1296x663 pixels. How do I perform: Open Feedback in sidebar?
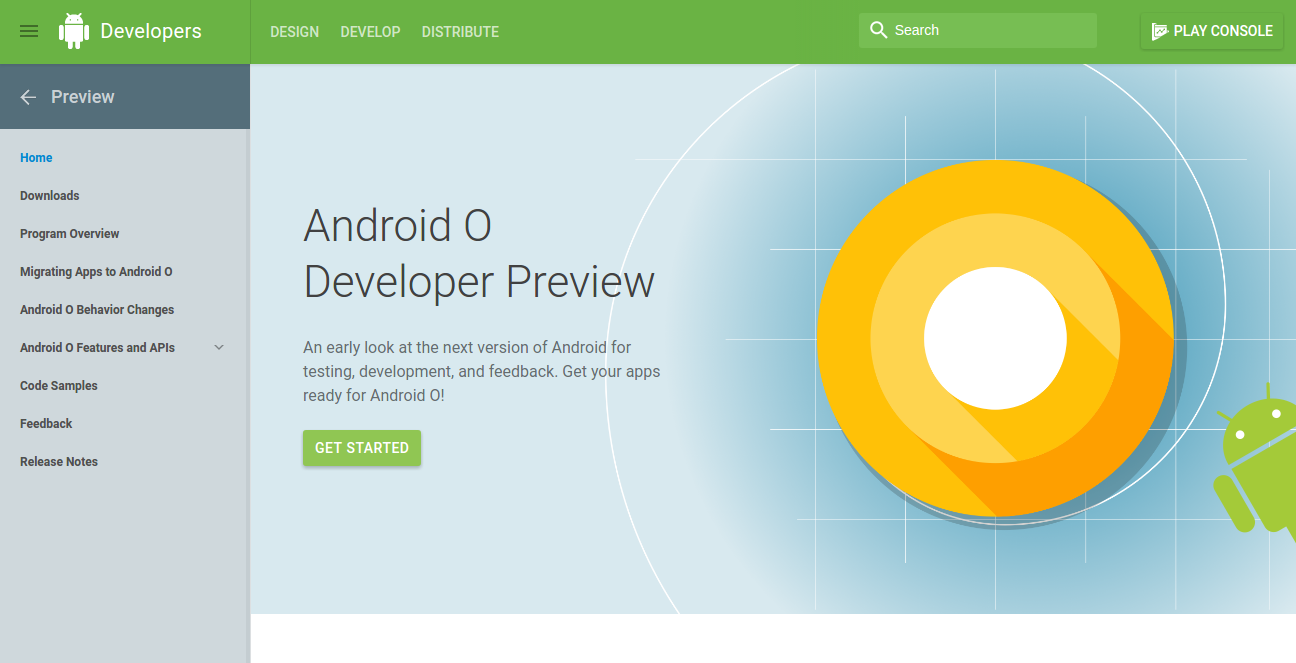[x=46, y=424]
